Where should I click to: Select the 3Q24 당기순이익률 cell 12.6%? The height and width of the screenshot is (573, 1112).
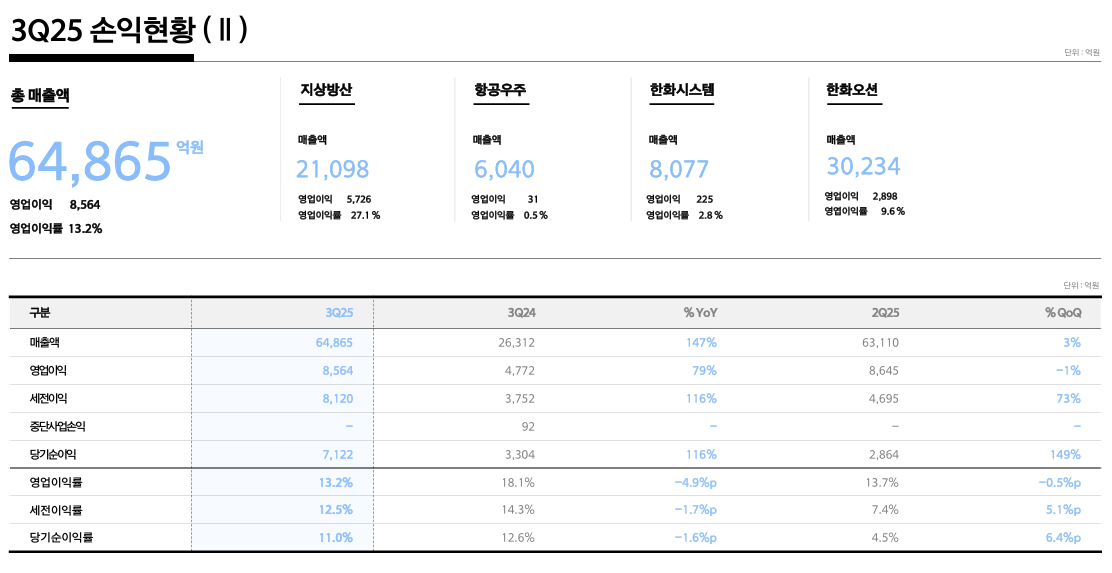[518, 538]
